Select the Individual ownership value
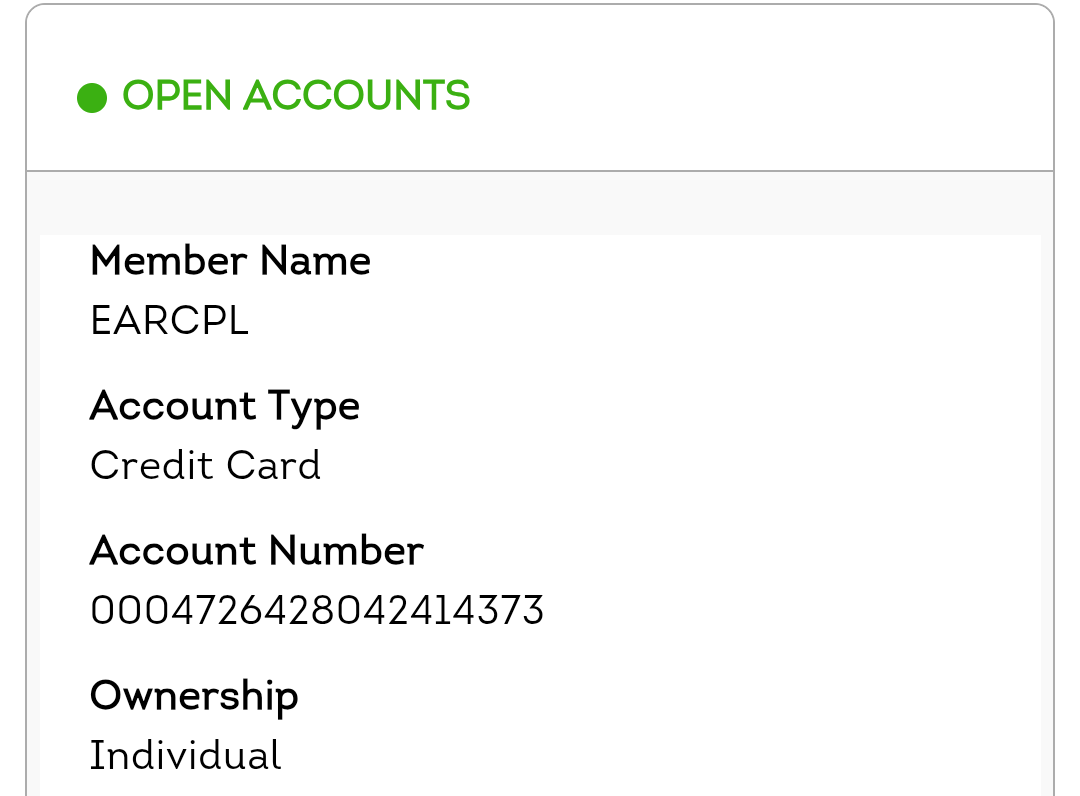 click(x=185, y=755)
